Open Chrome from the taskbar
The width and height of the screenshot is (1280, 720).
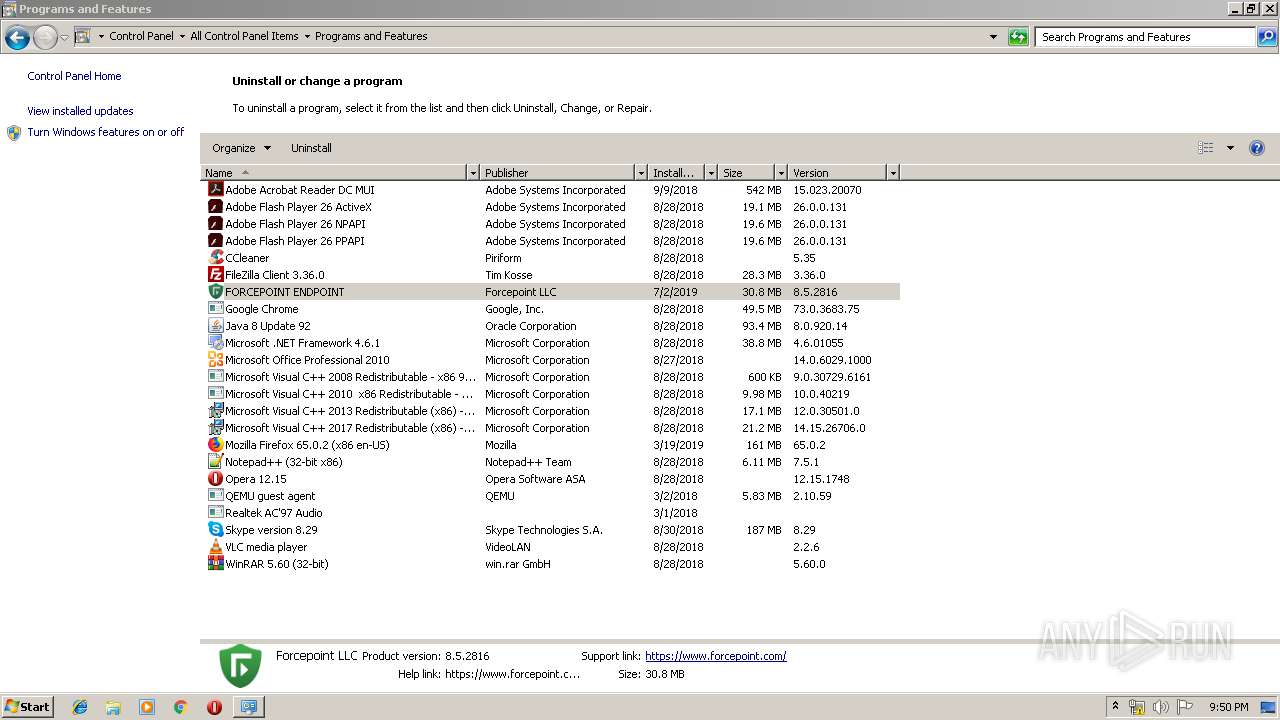180,707
